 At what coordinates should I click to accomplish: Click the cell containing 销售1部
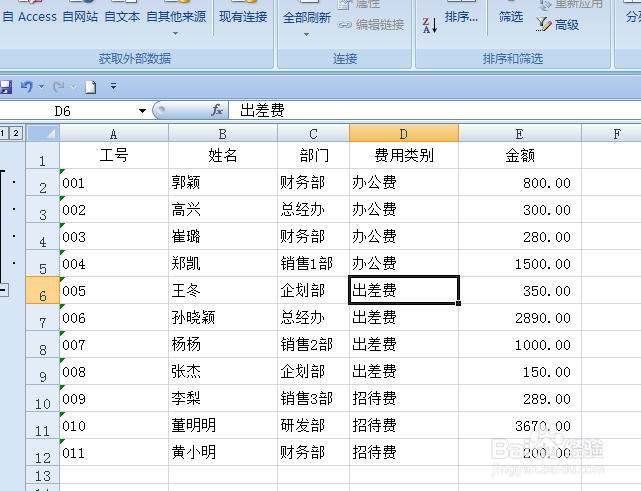pos(313,263)
